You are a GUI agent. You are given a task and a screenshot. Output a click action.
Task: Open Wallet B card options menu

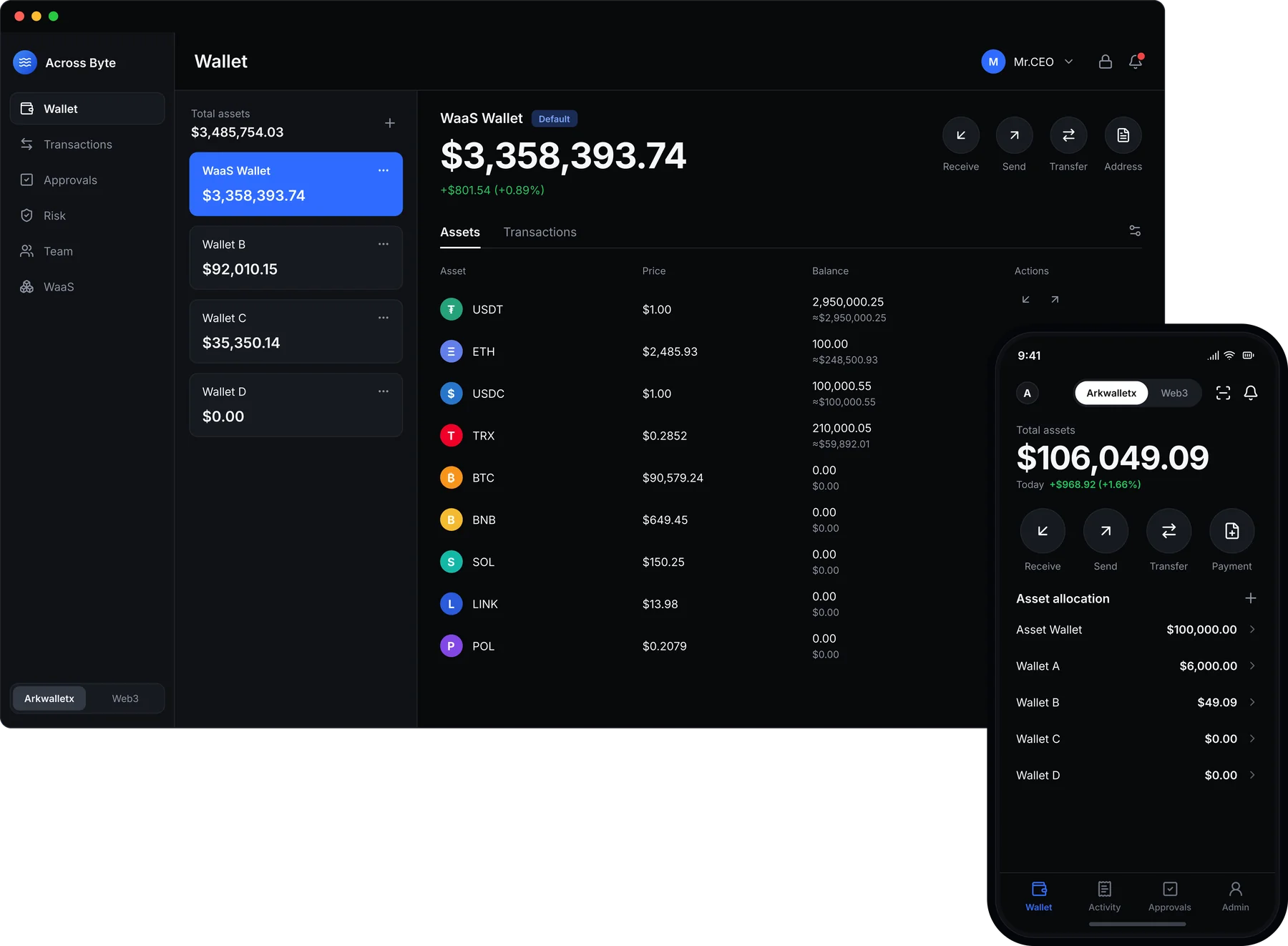pos(384,244)
